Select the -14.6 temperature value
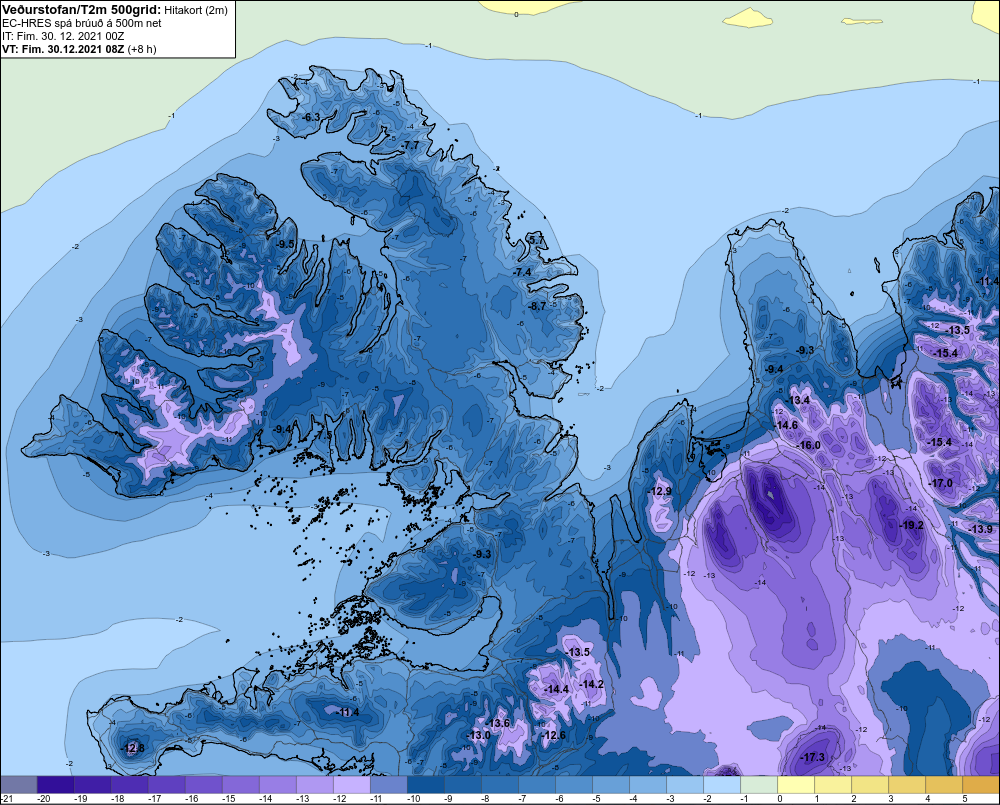The height and width of the screenshot is (805, 1000). [x=785, y=425]
